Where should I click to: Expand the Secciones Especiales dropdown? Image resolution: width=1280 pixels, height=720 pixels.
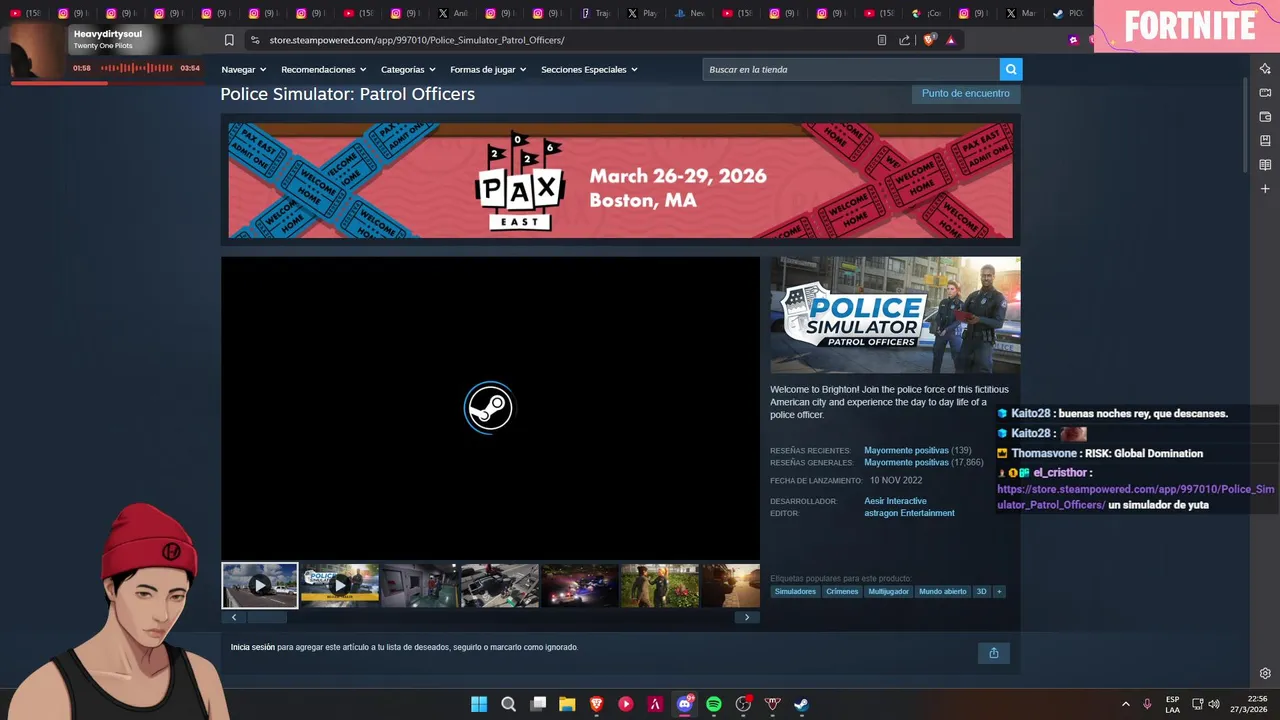pyautogui.click(x=589, y=70)
